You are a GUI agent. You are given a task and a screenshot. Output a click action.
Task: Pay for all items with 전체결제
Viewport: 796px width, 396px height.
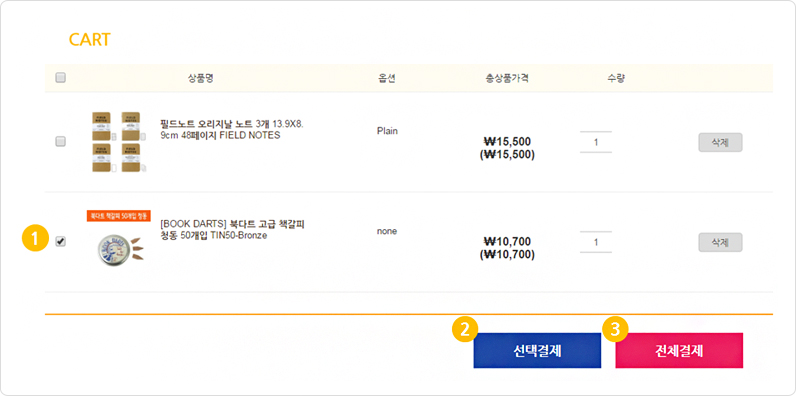pyautogui.click(x=679, y=350)
